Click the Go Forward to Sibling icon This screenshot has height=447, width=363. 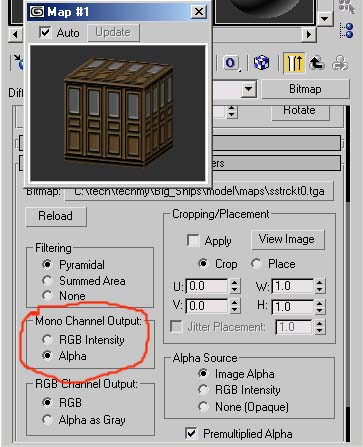(x=340, y=63)
